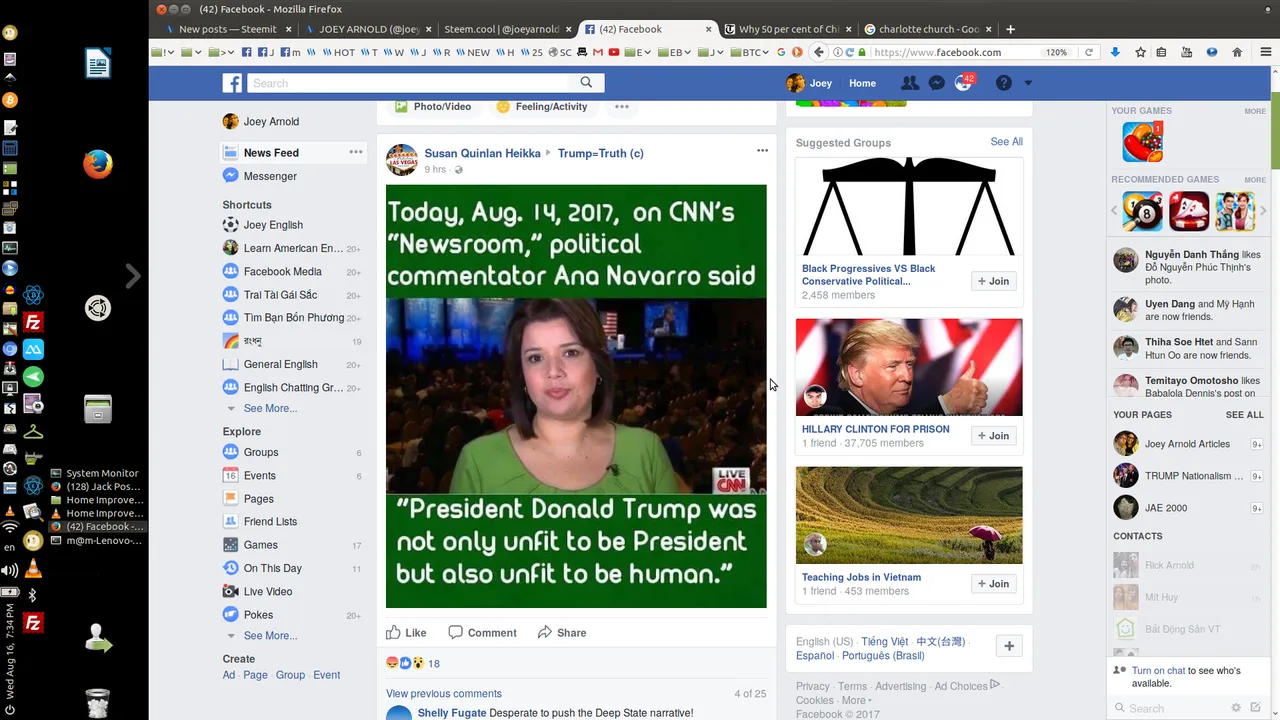
Task: Open chat options gear icon
Action: tap(1236, 708)
